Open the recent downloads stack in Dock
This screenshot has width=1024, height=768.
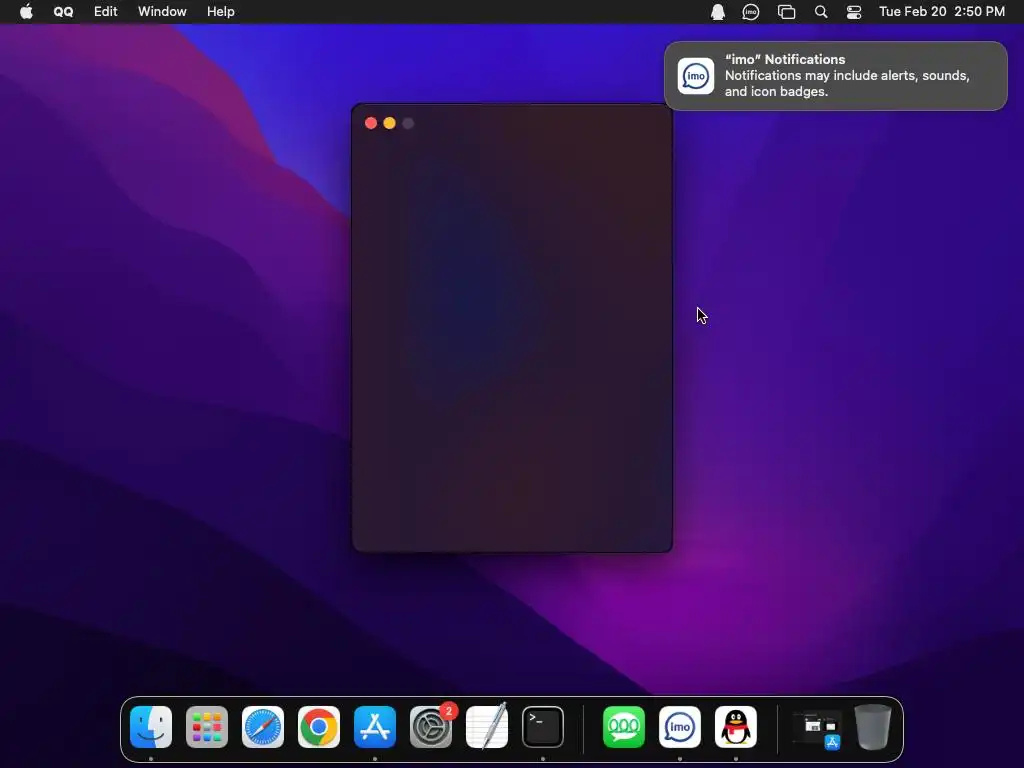[x=816, y=728]
